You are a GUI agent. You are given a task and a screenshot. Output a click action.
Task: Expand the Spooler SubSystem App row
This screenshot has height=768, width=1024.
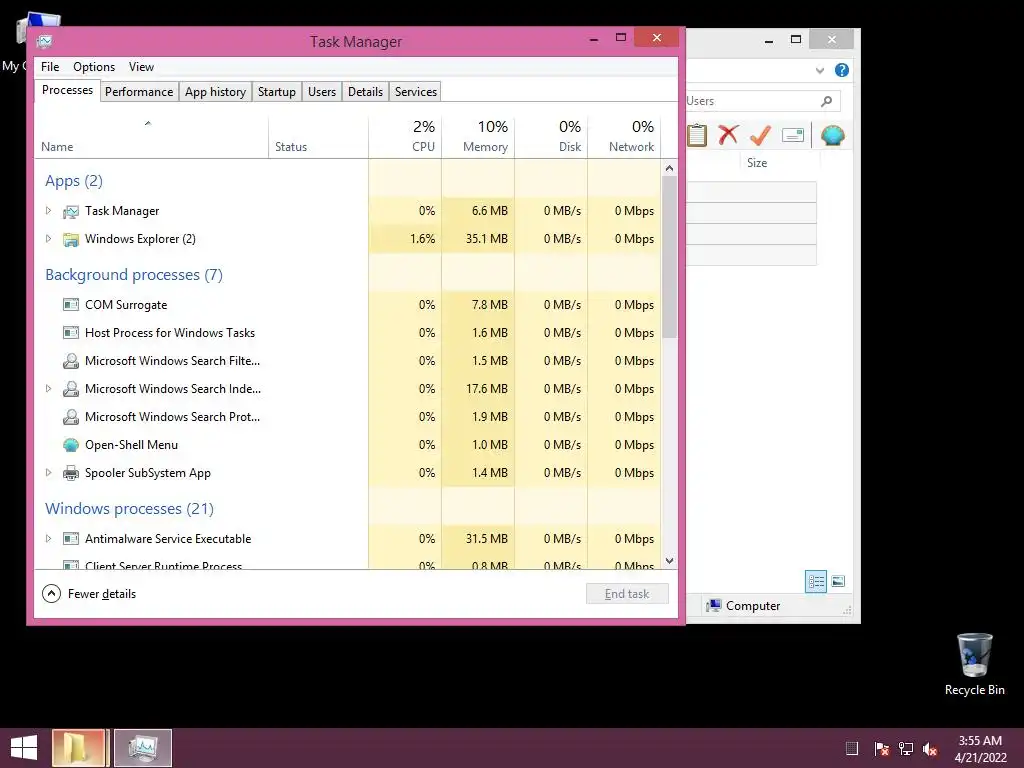pos(48,473)
